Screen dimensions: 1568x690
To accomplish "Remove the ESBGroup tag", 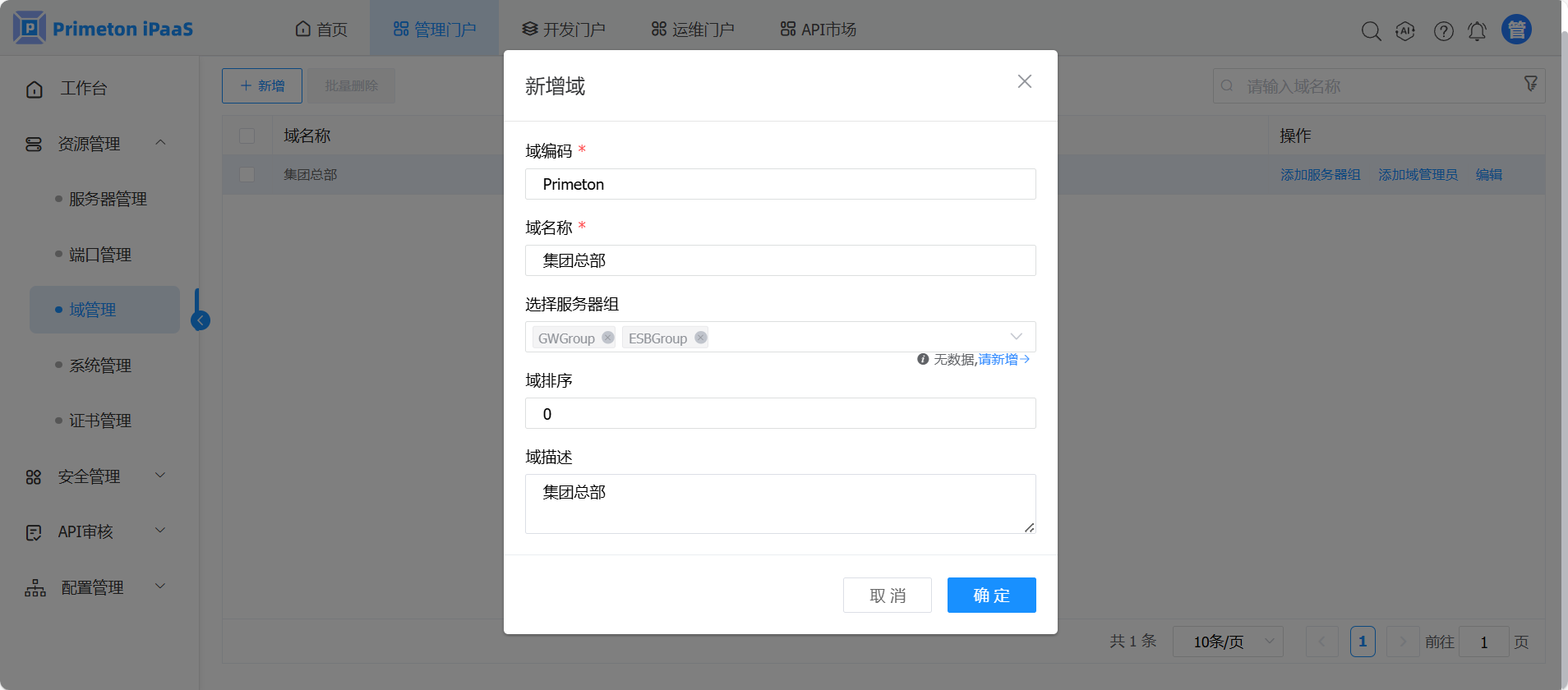I will click(700, 338).
